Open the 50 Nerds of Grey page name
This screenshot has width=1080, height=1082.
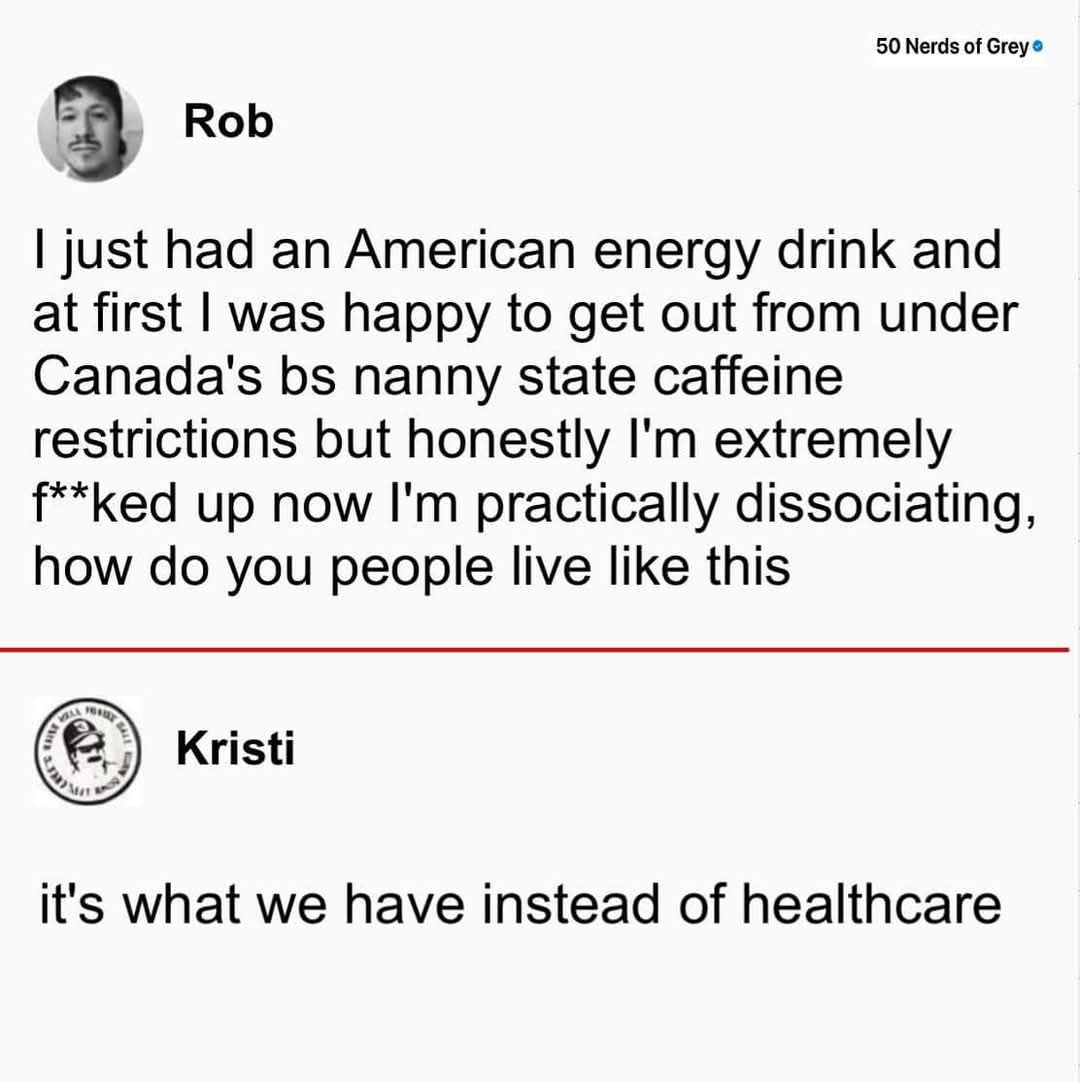coord(951,47)
